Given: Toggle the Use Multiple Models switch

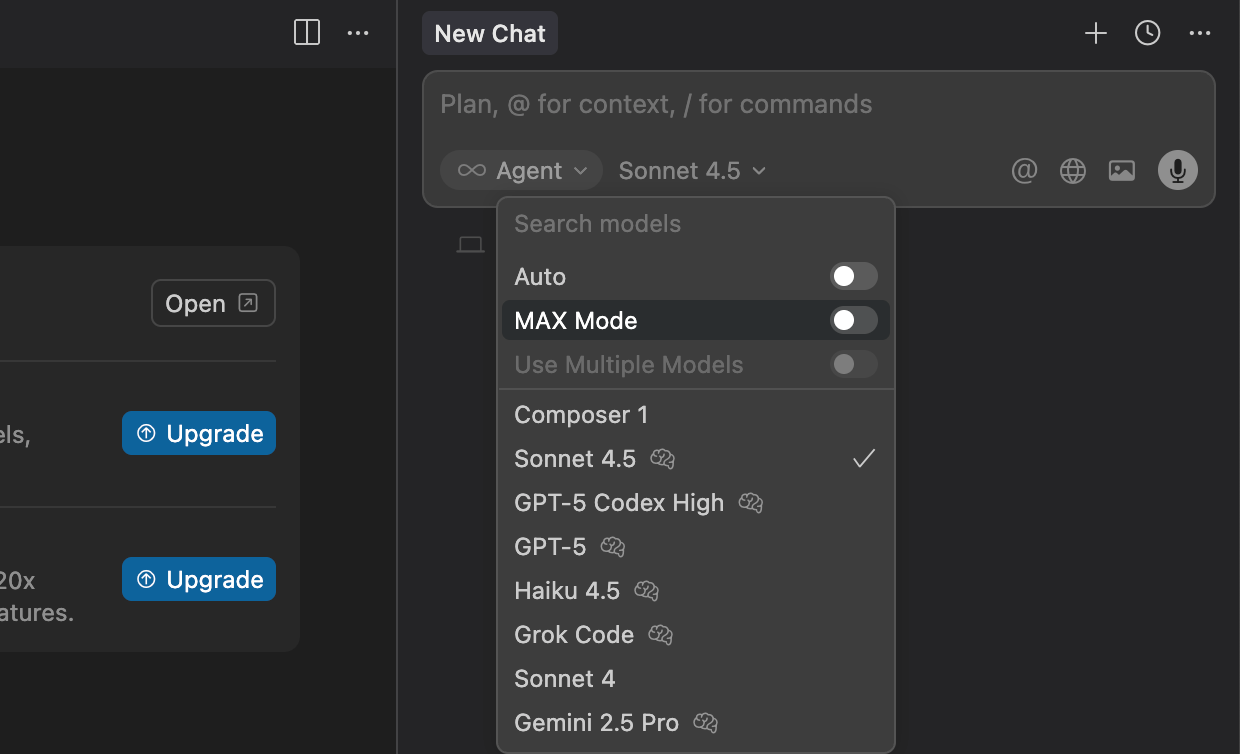Looking at the screenshot, I should [853, 364].
